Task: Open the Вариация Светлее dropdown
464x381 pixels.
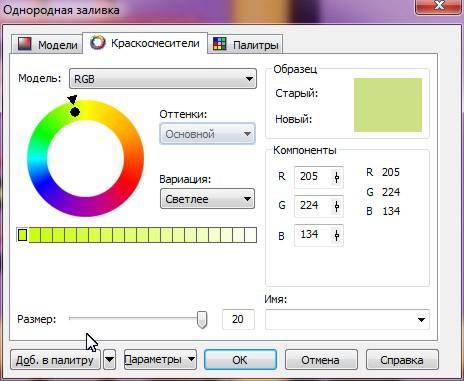Action: [x=207, y=199]
